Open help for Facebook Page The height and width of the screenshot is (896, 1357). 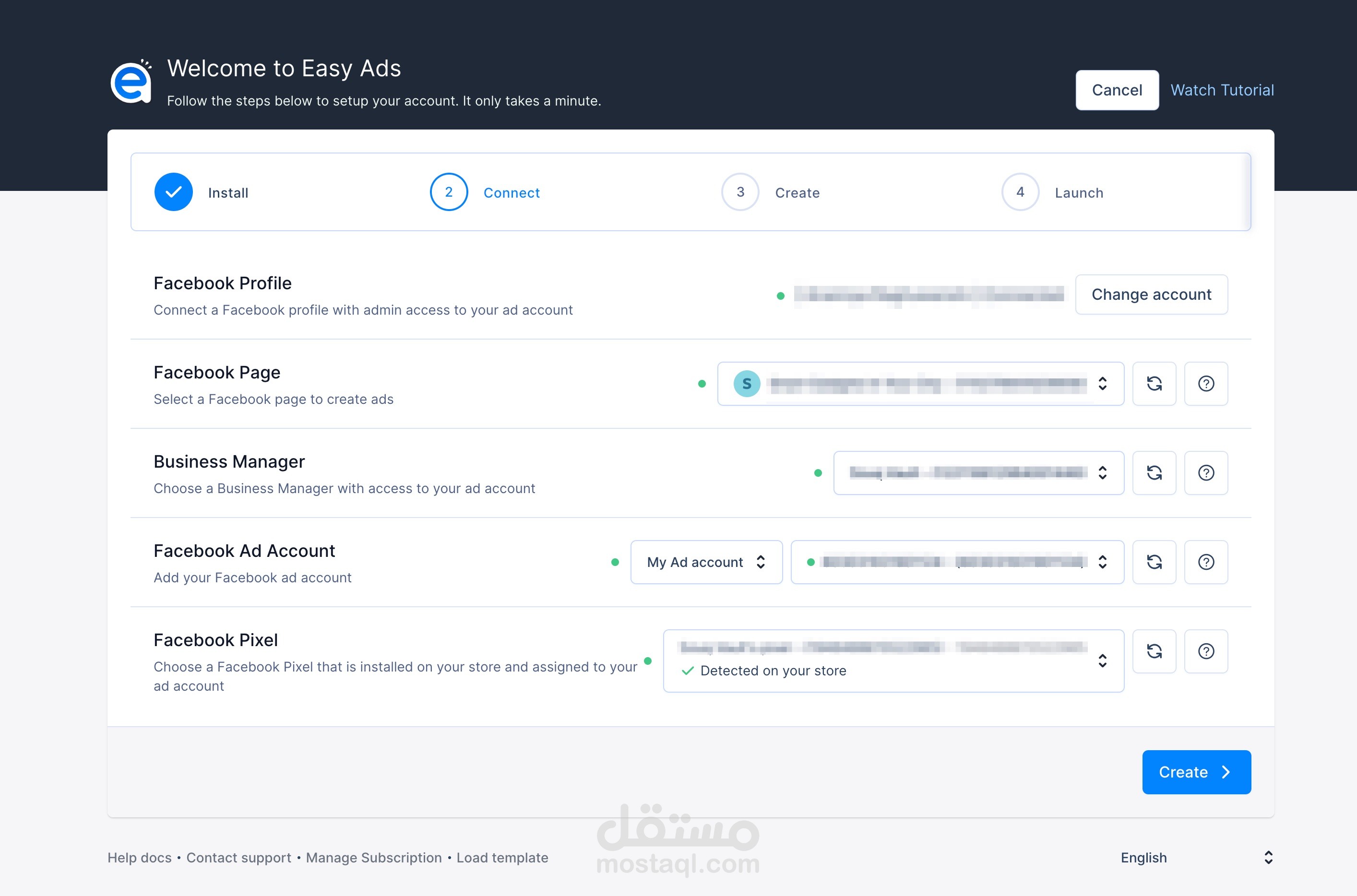pos(1205,383)
